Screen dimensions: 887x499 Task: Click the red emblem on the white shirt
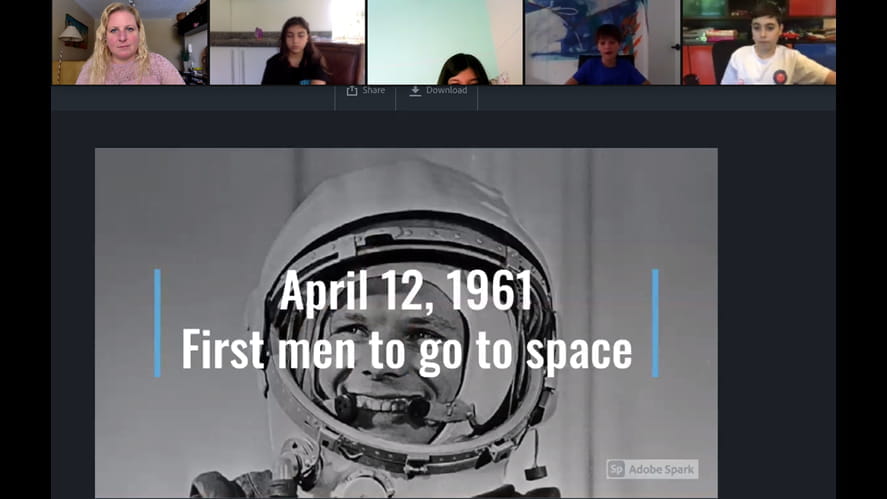(x=780, y=76)
